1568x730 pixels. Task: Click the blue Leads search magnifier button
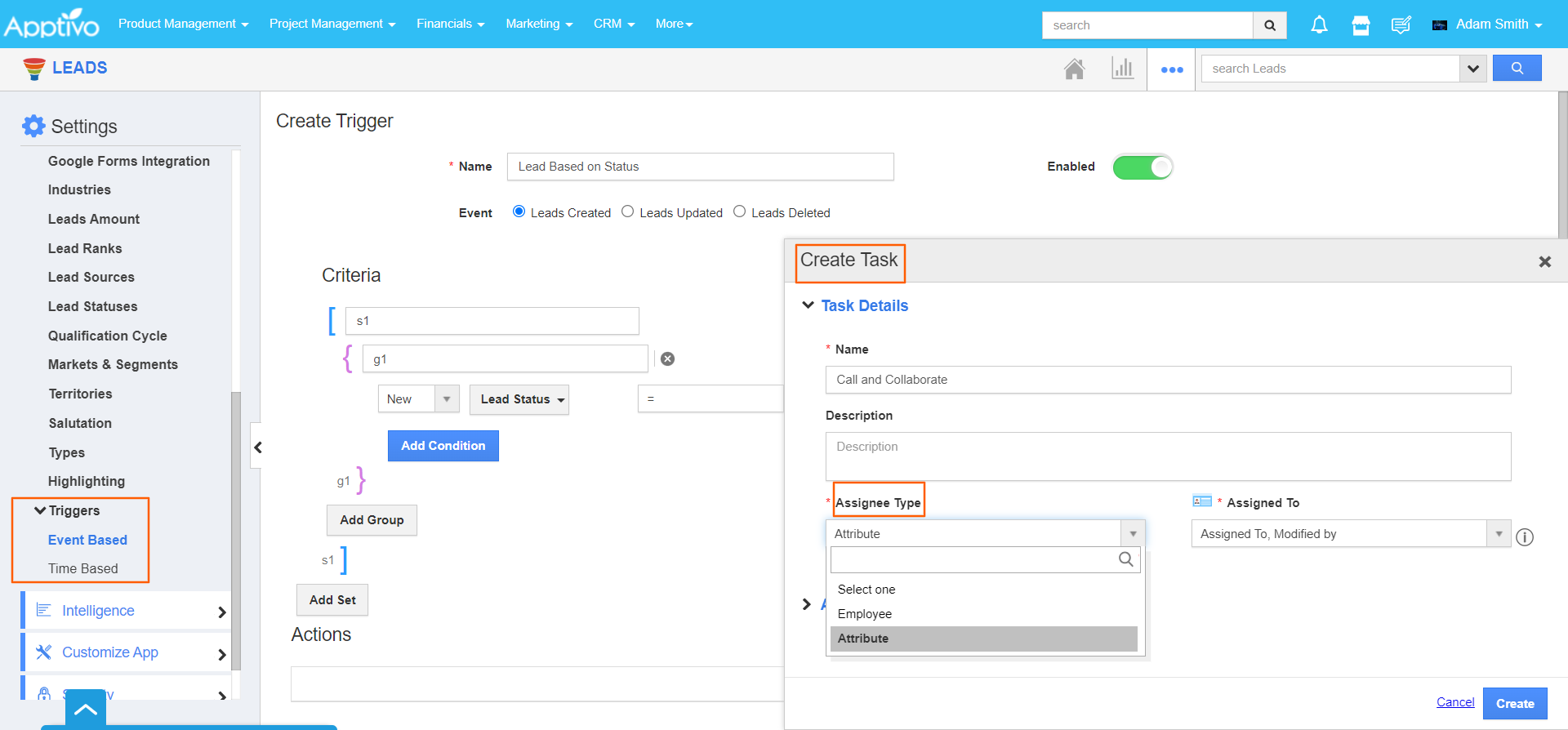click(1517, 69)
